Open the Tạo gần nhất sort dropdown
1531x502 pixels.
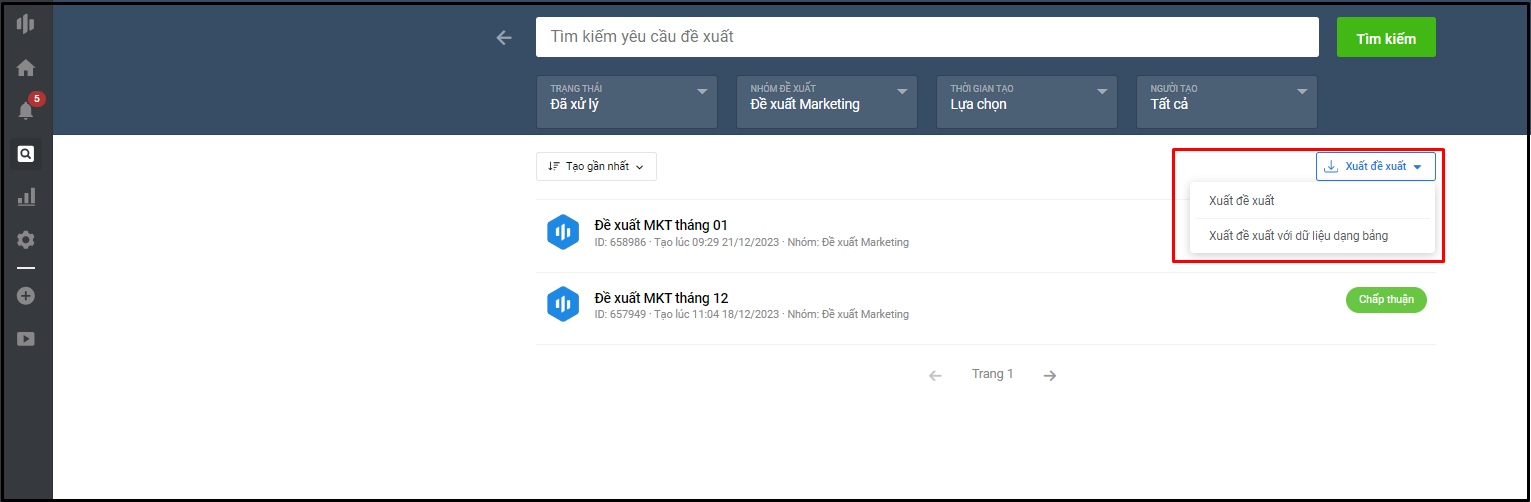pos(596,166)
